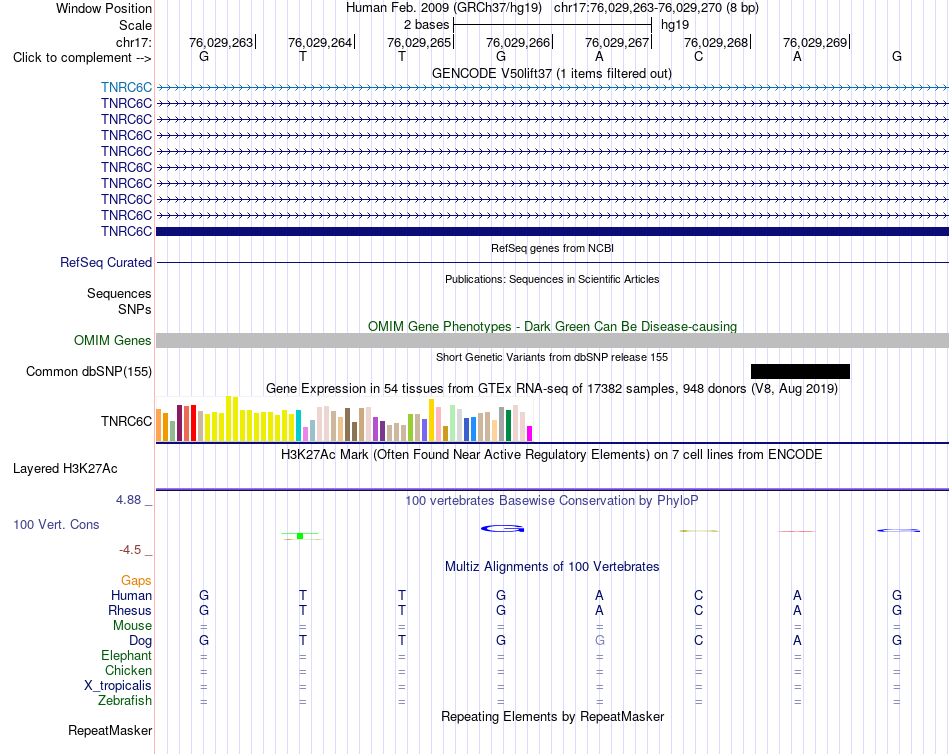Click the 'Click to complement -->' label

(82, 58)
